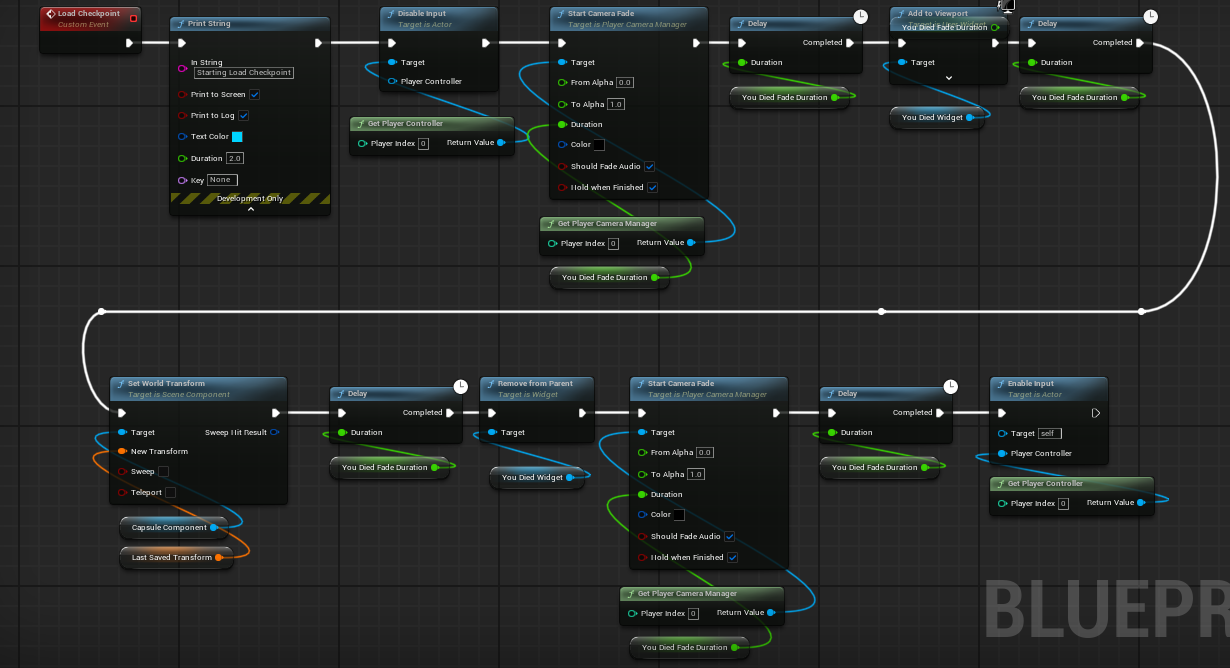The width and height of the screenshot is (1230, 668).
Task: Toggle the Print to Screen checkbox
Action: click(255, 95)
